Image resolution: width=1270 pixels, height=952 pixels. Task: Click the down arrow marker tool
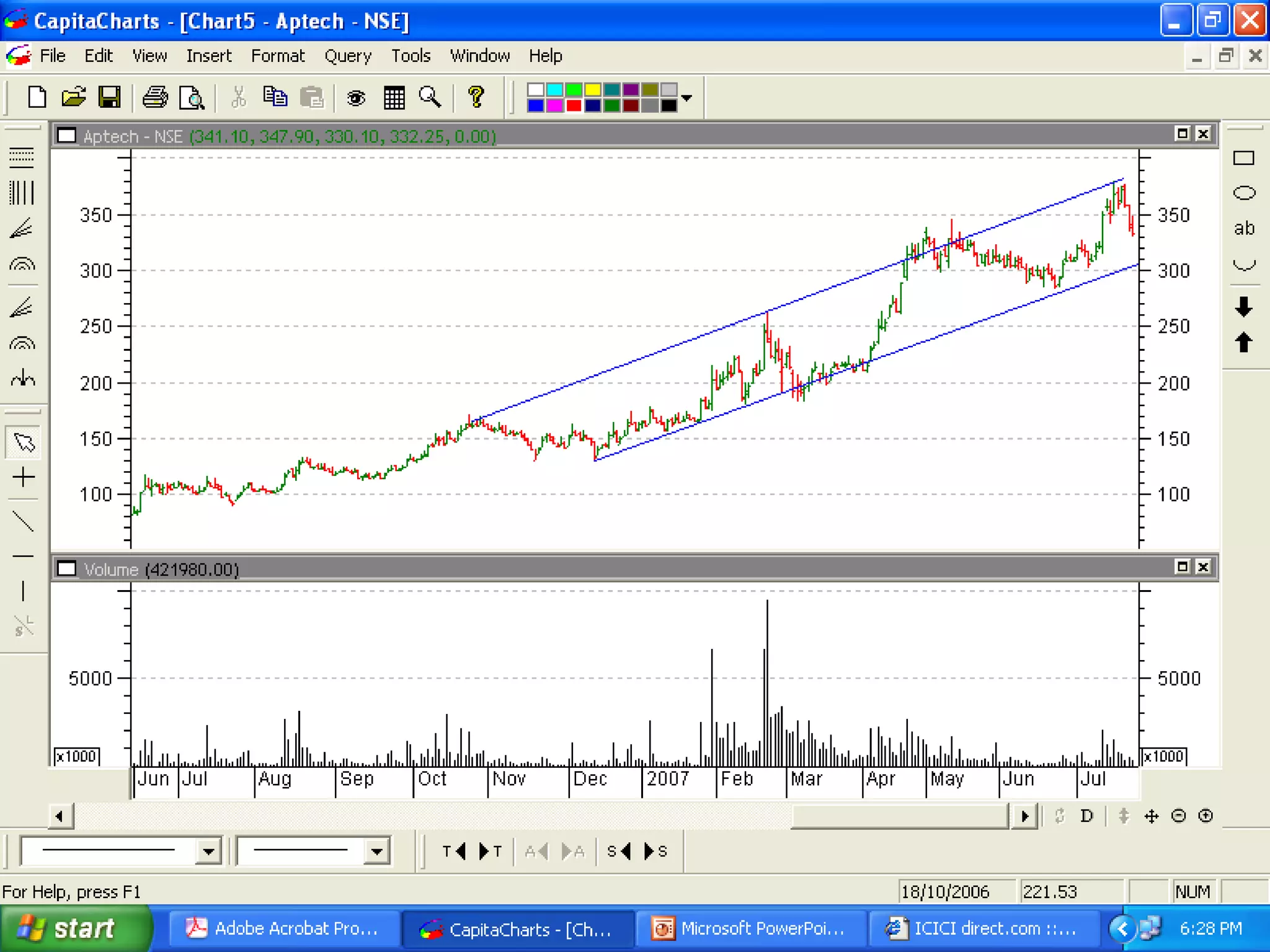(x=1243, y=307)
